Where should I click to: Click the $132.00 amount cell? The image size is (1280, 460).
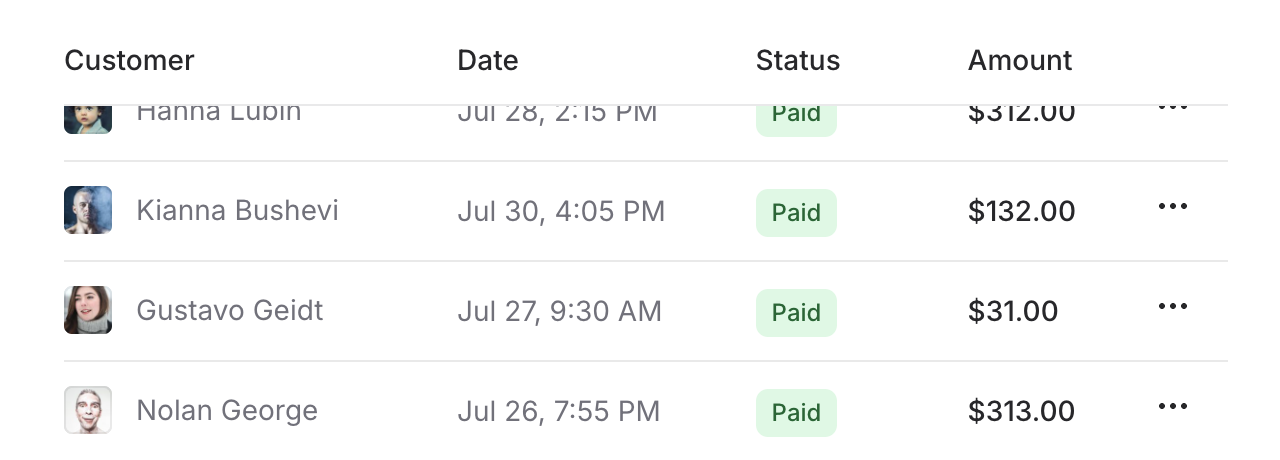click(x=1022, y=212)
